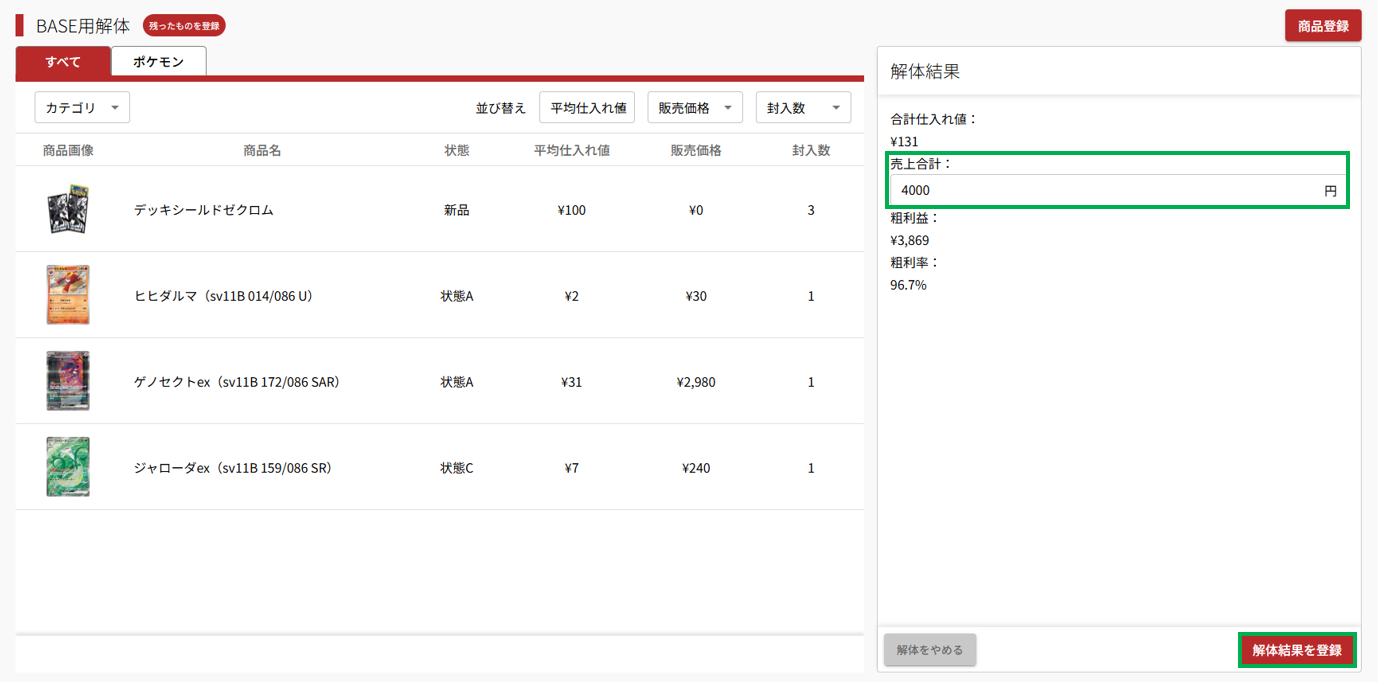Click the 販売価格 column header
Viewport: 1378px width, 682px height.
(696, 150)
